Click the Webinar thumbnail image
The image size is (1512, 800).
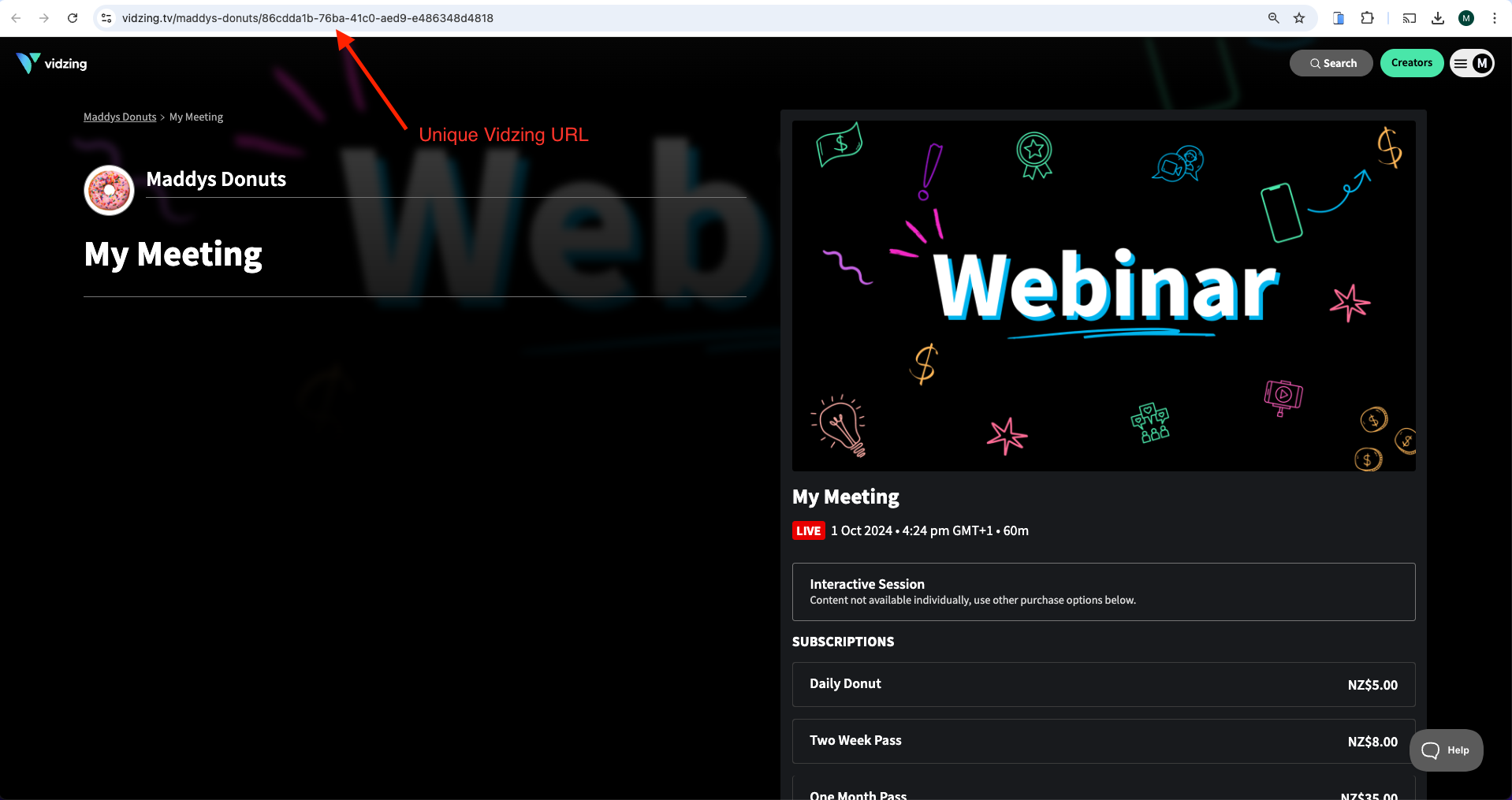point(1104,296)
